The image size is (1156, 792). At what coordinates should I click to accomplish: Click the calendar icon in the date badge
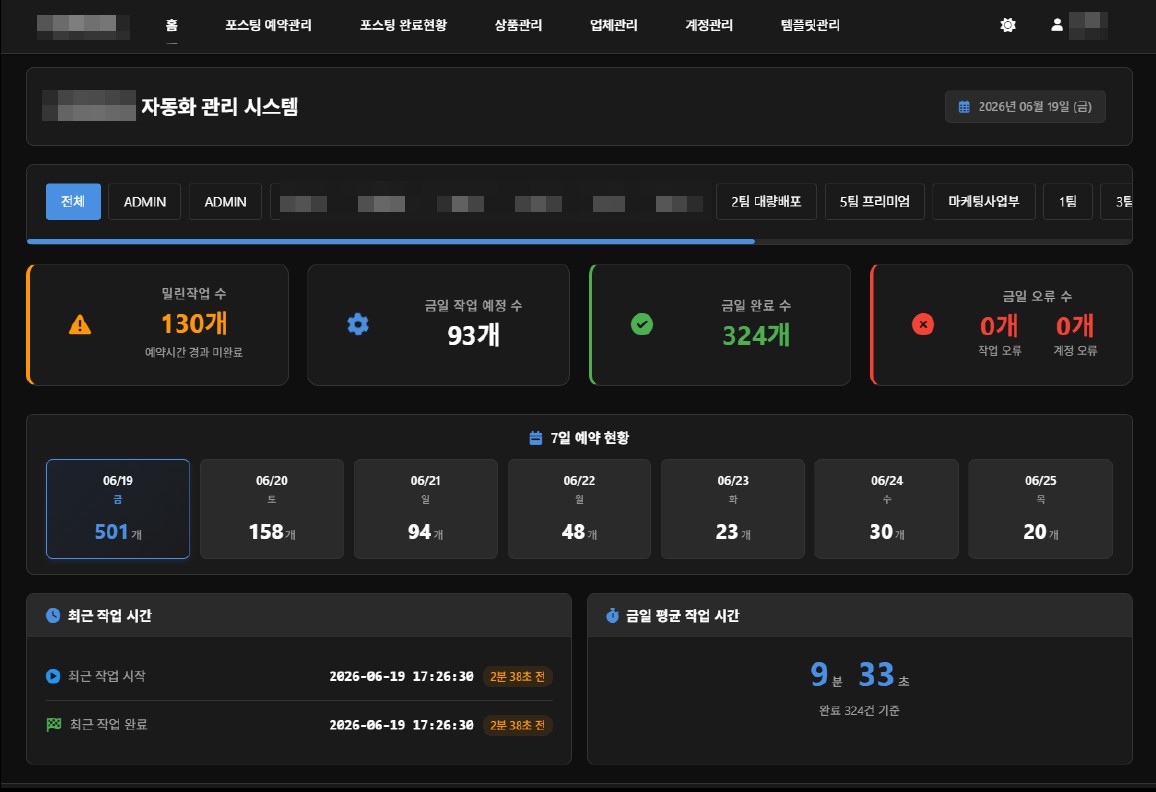coord(964,107)
